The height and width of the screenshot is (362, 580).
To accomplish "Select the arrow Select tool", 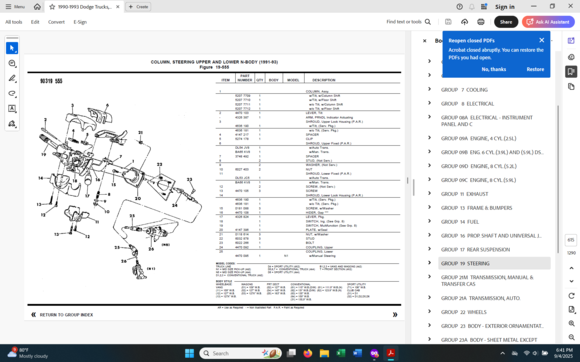I will [x=12, y=48].
